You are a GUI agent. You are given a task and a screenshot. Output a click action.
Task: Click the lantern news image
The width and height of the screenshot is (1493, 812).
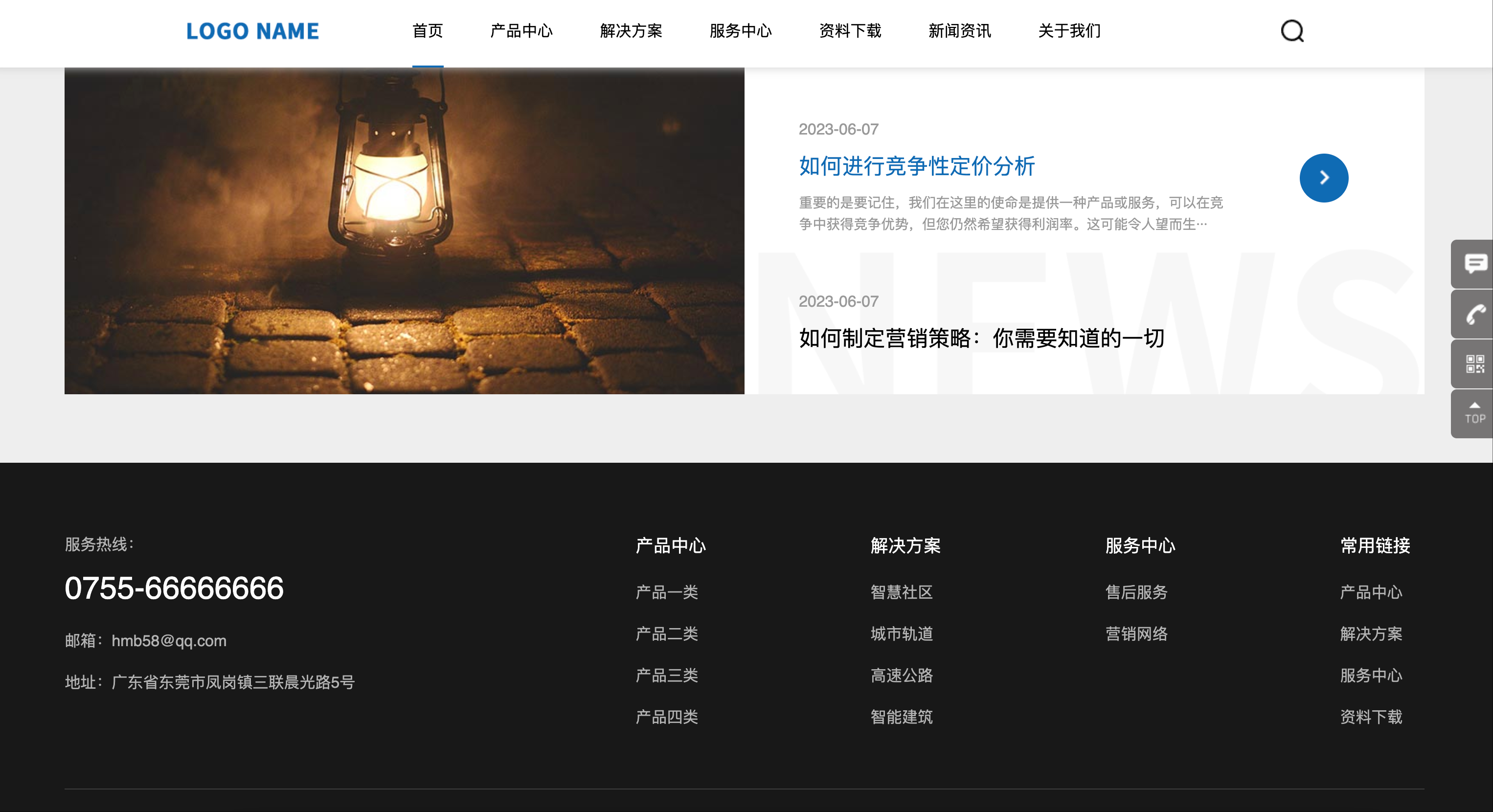[x=404, y=231]
